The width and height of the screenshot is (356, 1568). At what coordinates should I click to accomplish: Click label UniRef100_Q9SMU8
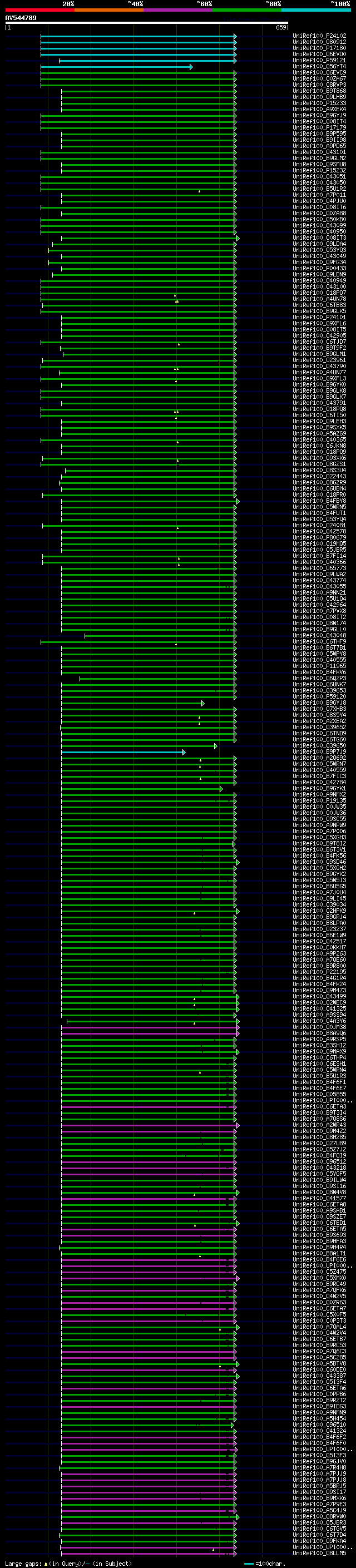coord(319,164)
